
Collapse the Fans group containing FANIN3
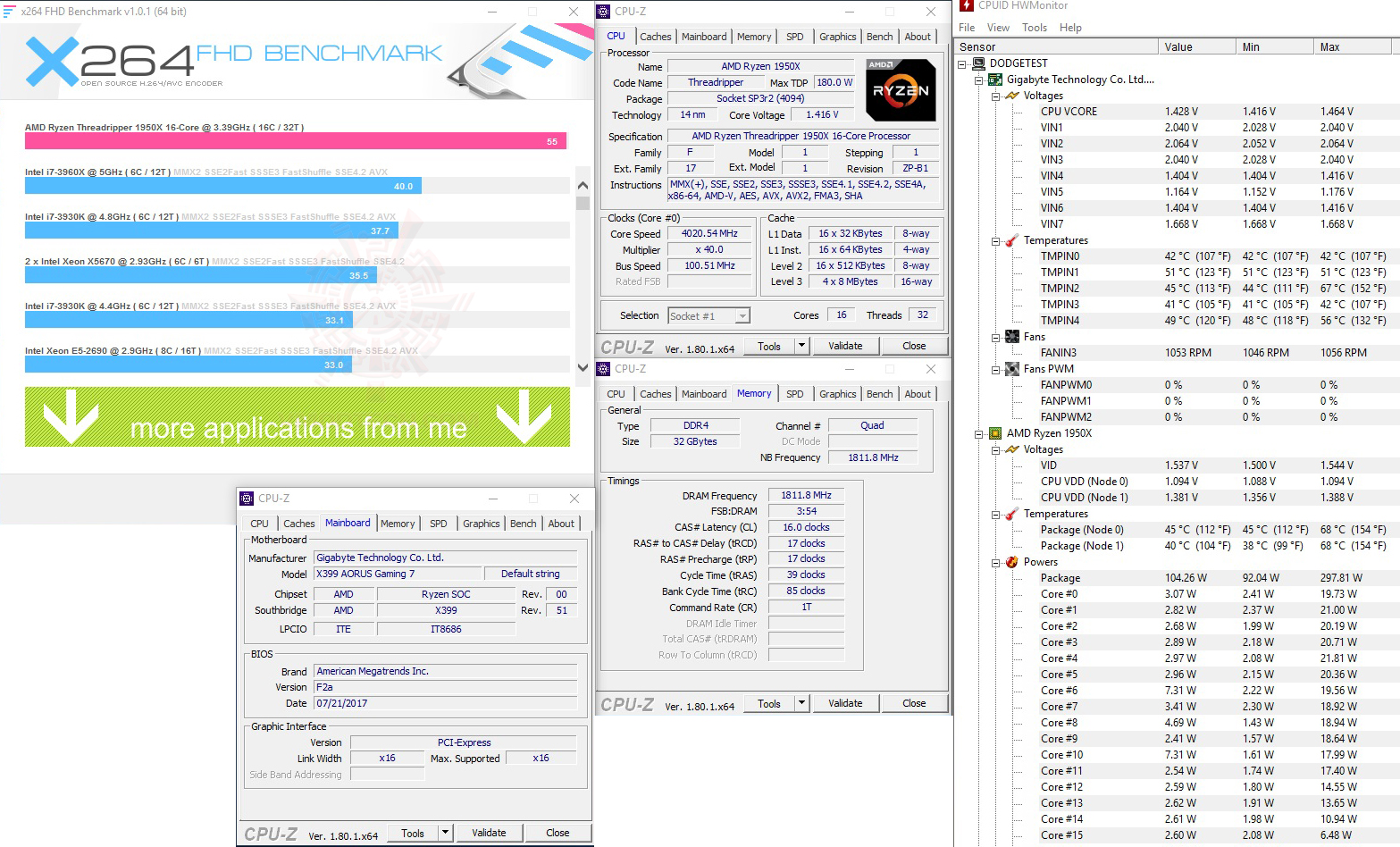coord(996,337)
